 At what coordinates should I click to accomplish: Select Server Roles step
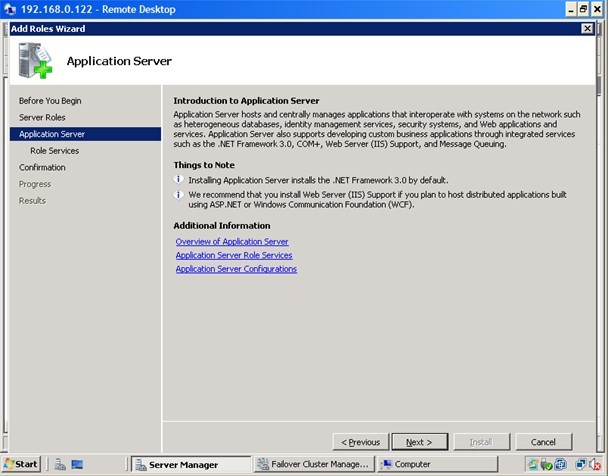(x=42, y=117)
